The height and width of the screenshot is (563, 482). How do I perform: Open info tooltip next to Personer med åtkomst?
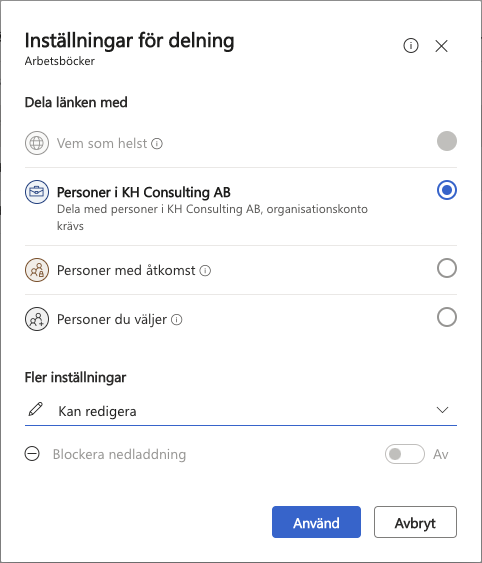(205, 270)
